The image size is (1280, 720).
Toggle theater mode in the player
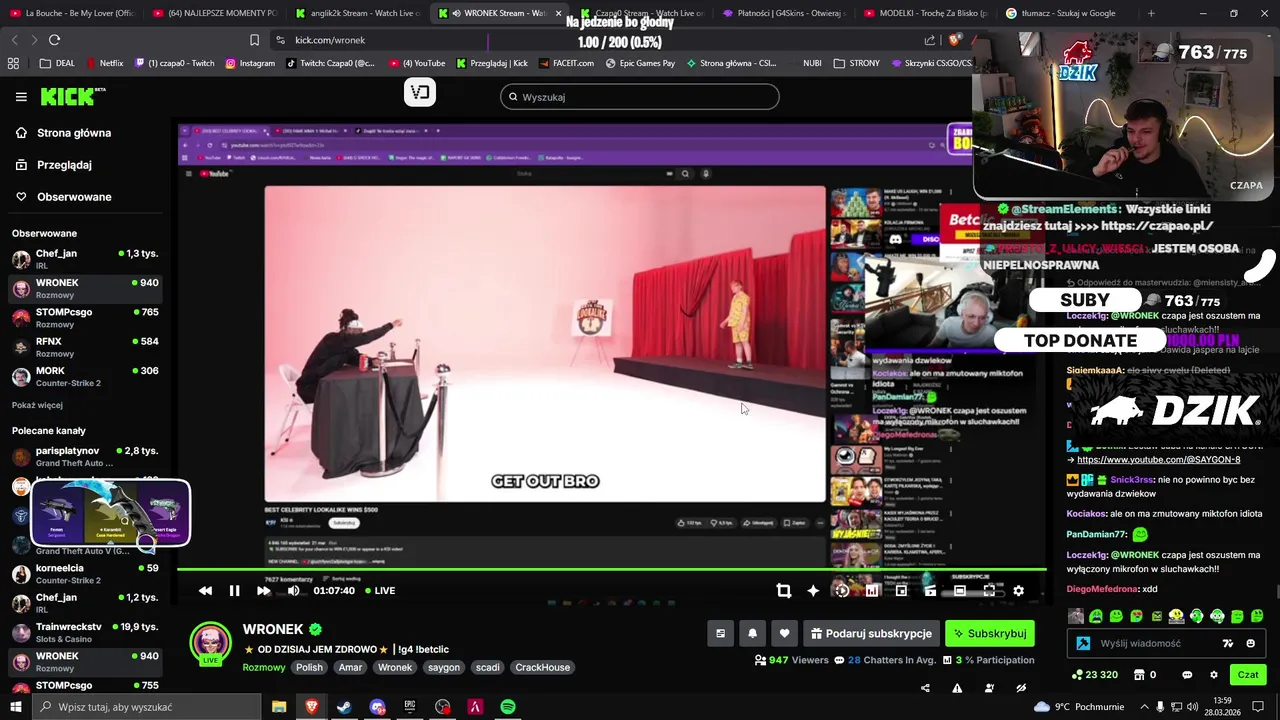click(960, 591)
